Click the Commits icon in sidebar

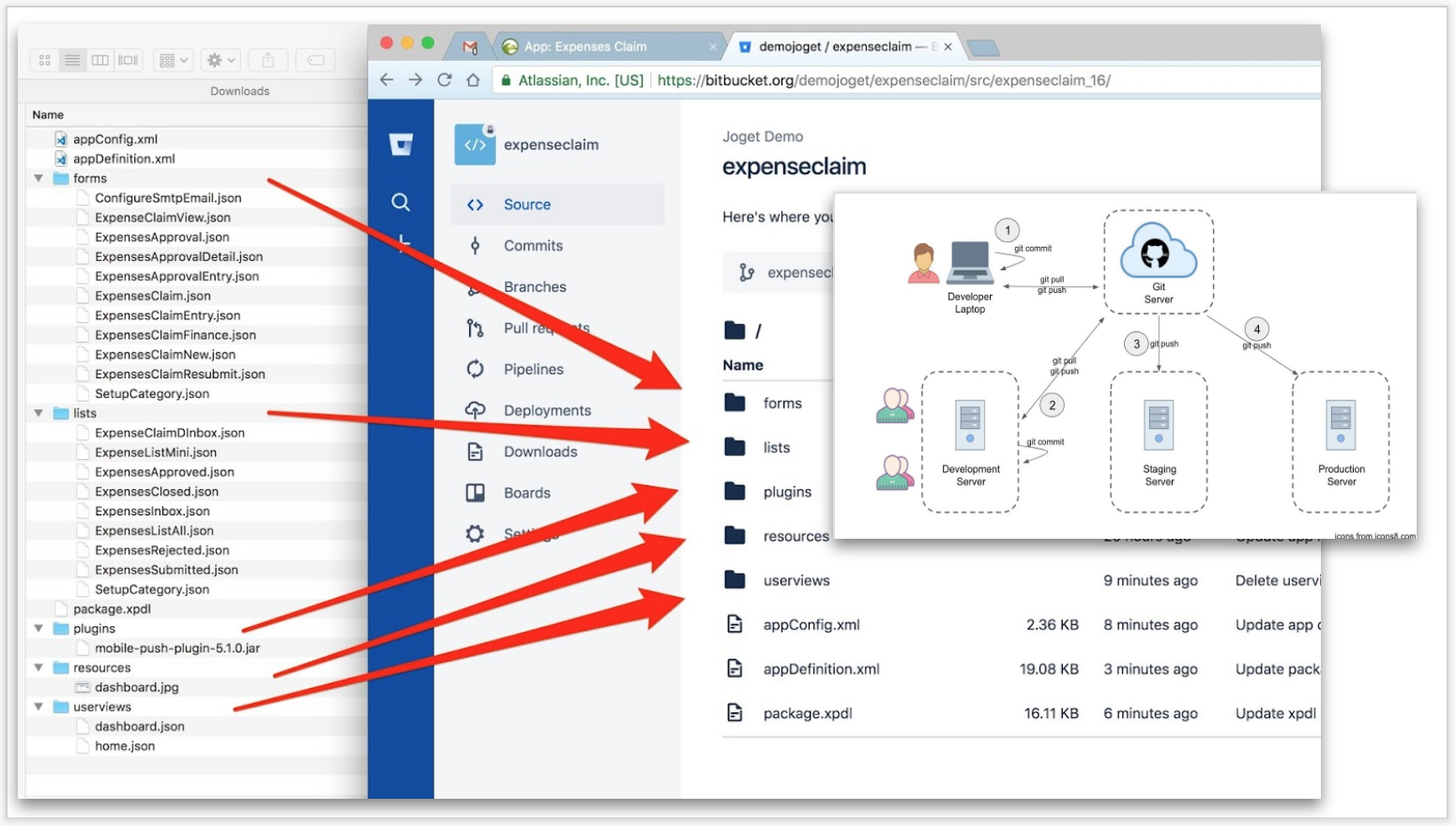pyautogui.click(x=475, y=246)
